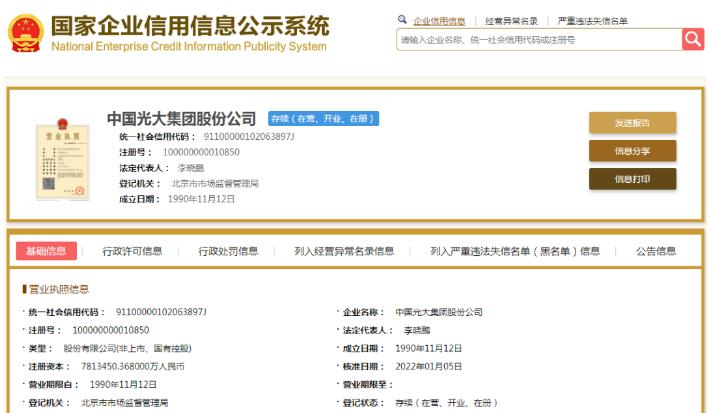Open the business license thumbnail image
This screenshot has height=413, width=712.
(62, 158)
